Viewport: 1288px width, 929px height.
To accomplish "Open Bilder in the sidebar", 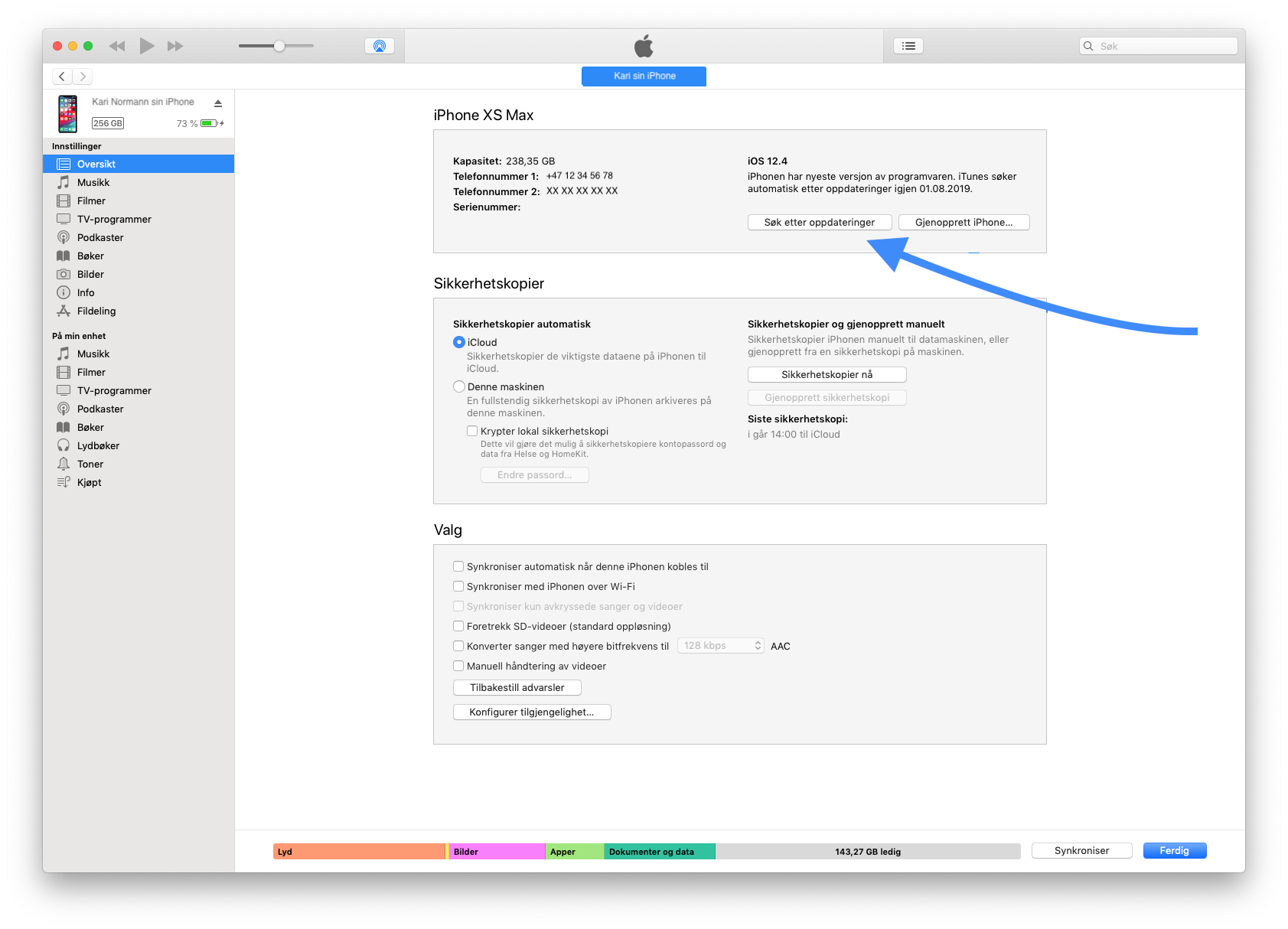I will 139,274.
